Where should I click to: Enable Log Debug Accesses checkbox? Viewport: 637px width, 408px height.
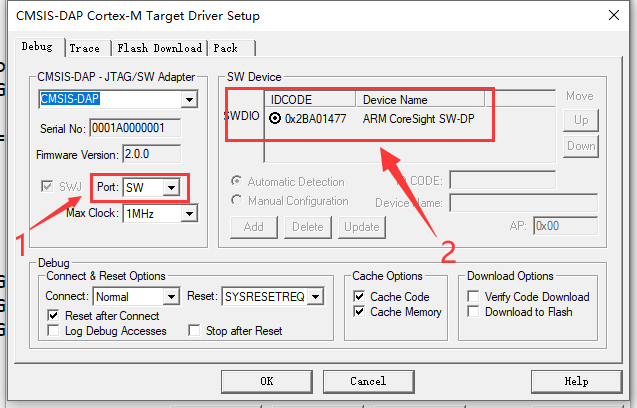click(x=53, y=330)
